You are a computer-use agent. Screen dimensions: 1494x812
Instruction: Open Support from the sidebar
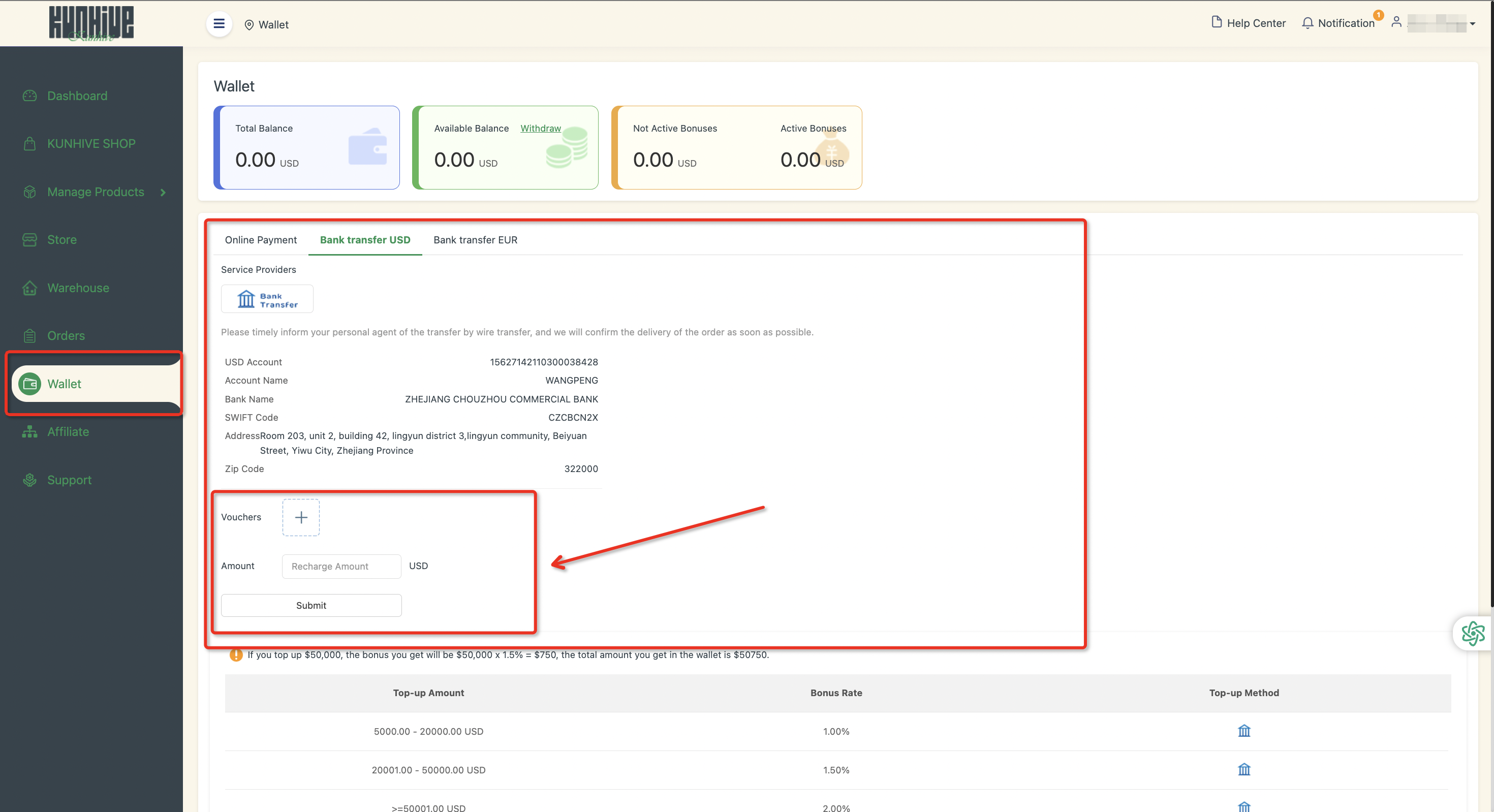click(x=69, y=480)
